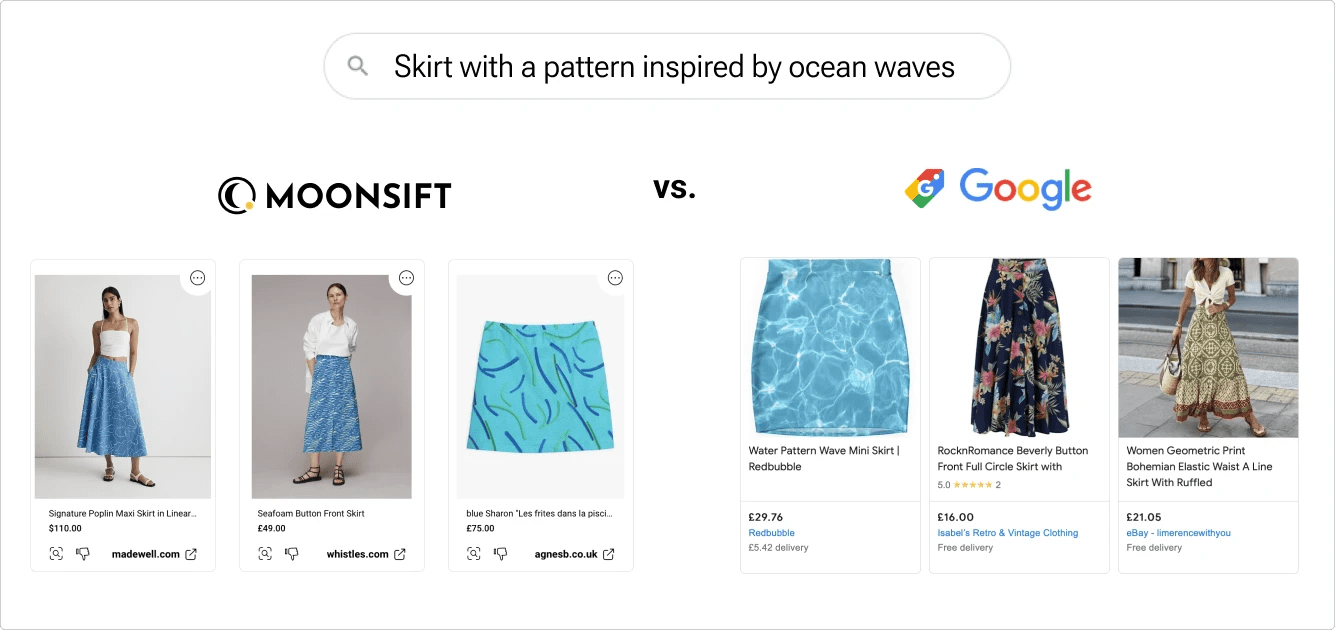The image size is (1335, 630).
Task: Click the Redbubble seller link
Action: 771,533
